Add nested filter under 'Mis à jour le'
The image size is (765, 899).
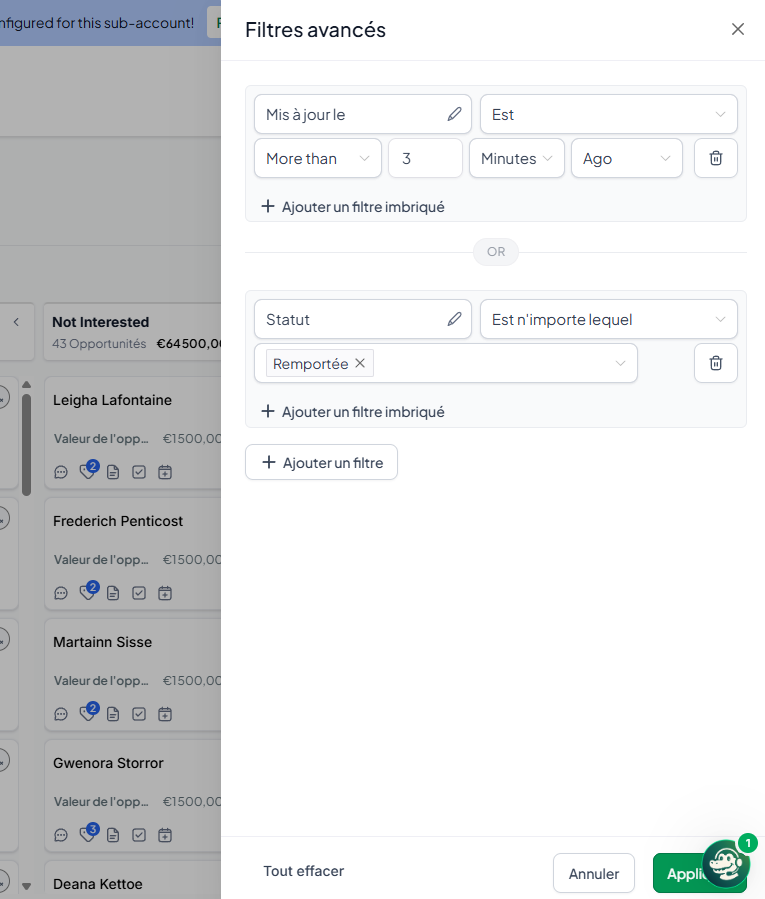point(353,206)
